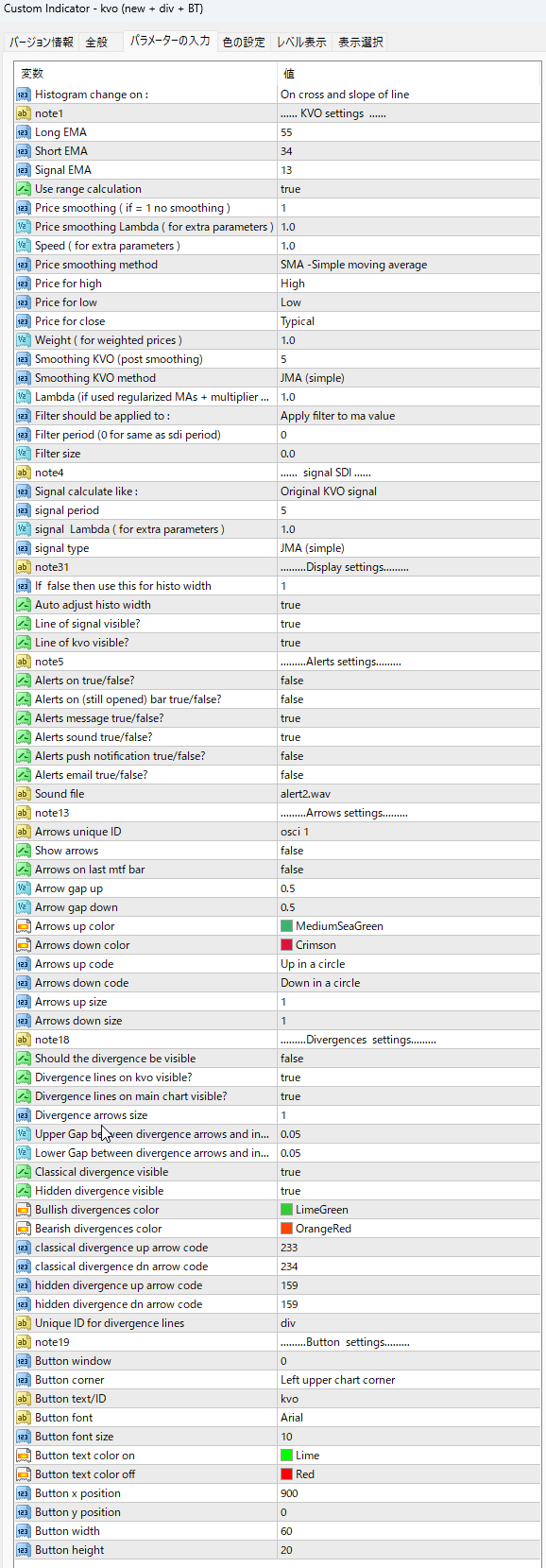Switch to the レベル表示 tab
The height and width of the screenshot is (1568, 546).
coord(301,43)
